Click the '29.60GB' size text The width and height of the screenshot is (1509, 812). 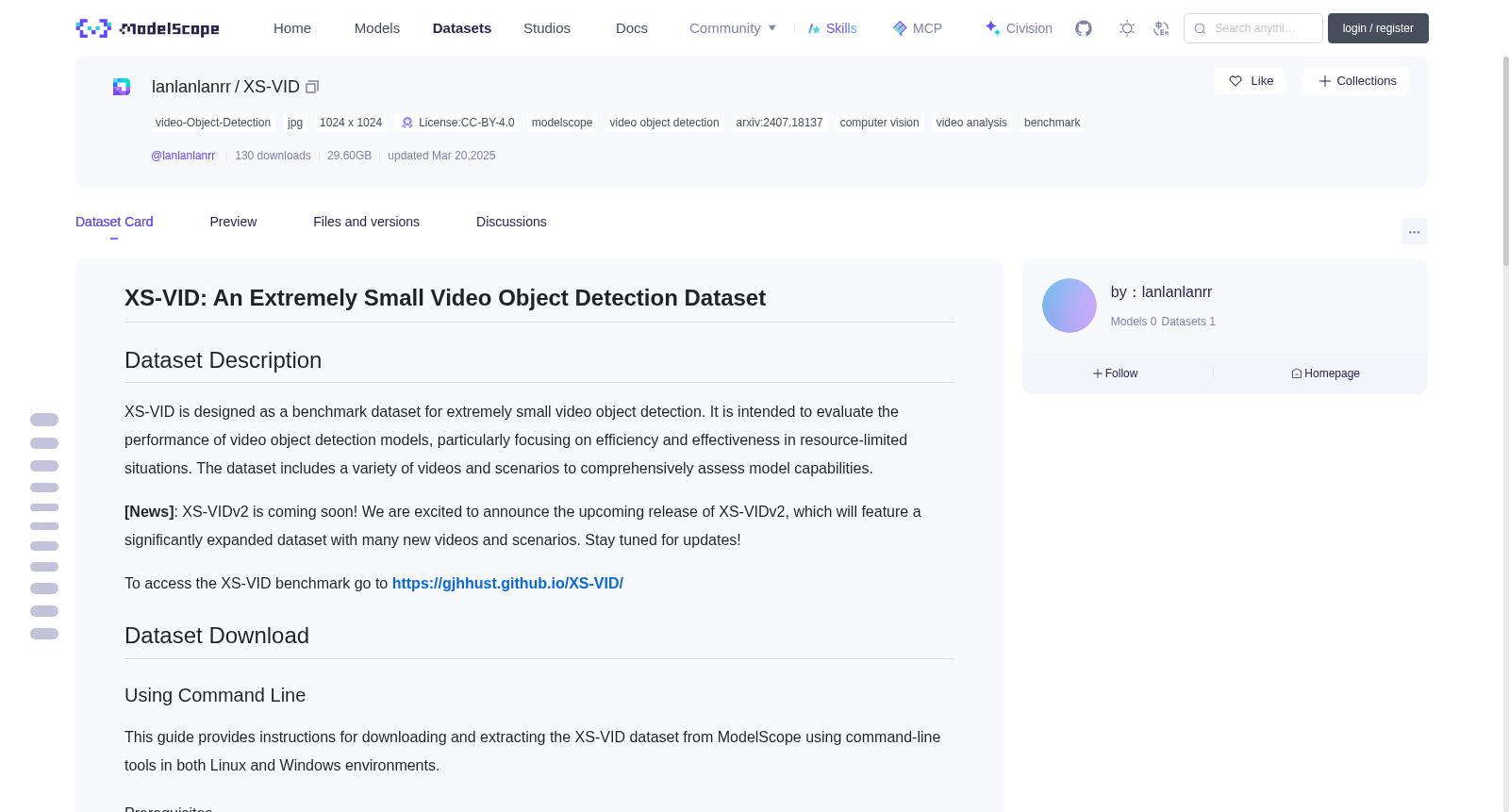(349, 156)
